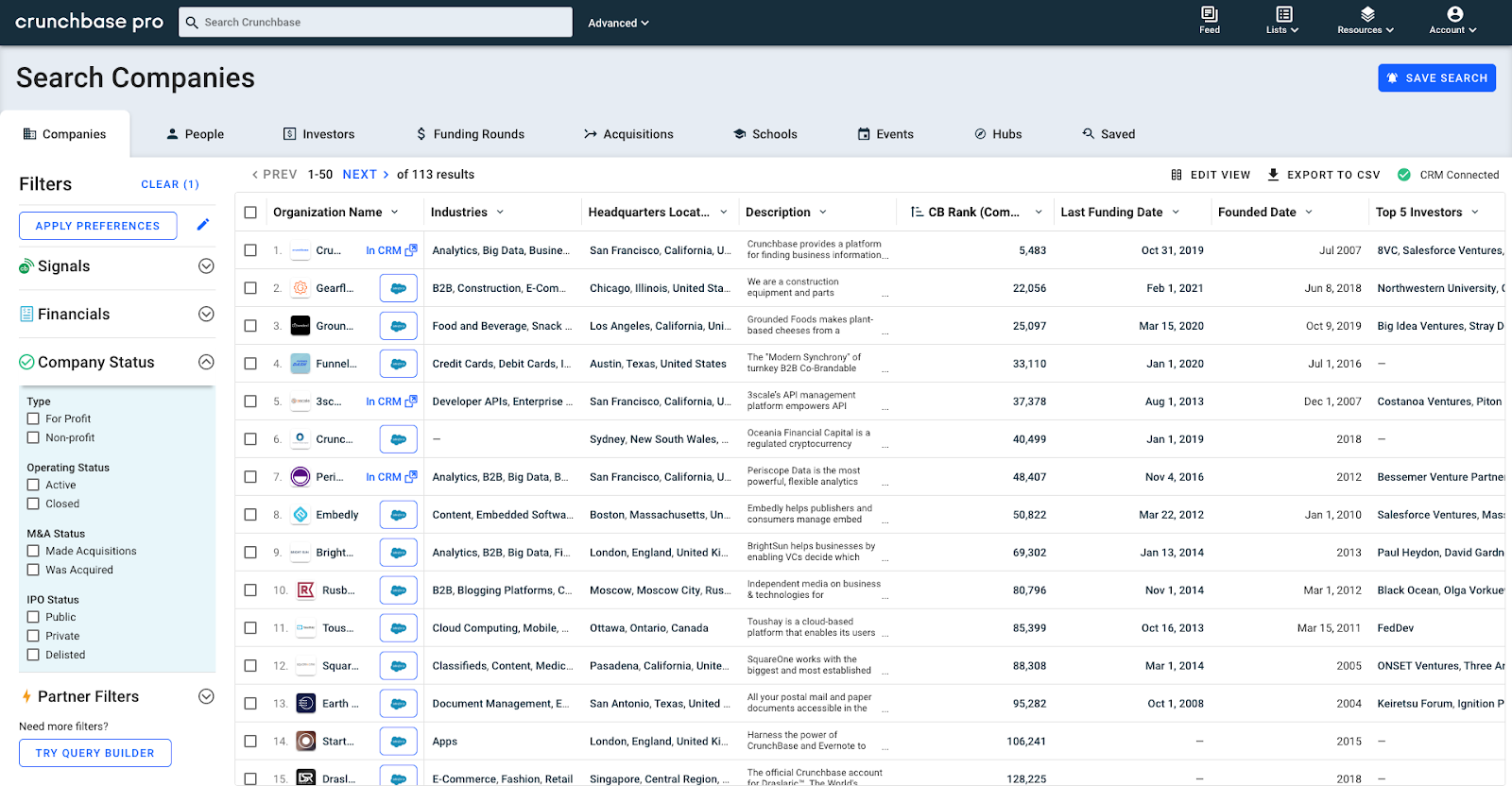Click the Export to CSV download icon

coord(1273,175)
